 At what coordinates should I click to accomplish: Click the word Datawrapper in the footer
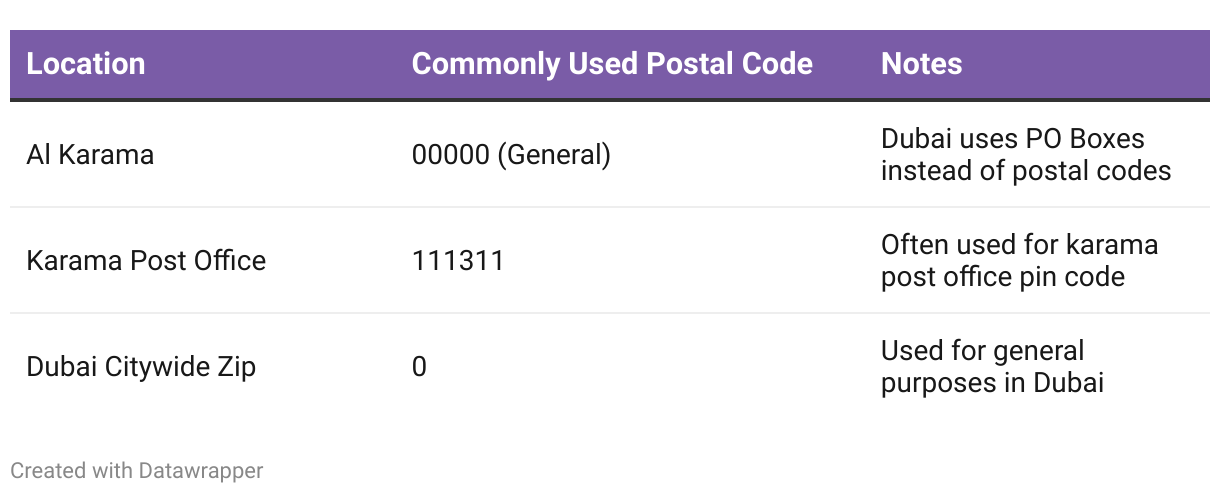[x=201, y=470]
